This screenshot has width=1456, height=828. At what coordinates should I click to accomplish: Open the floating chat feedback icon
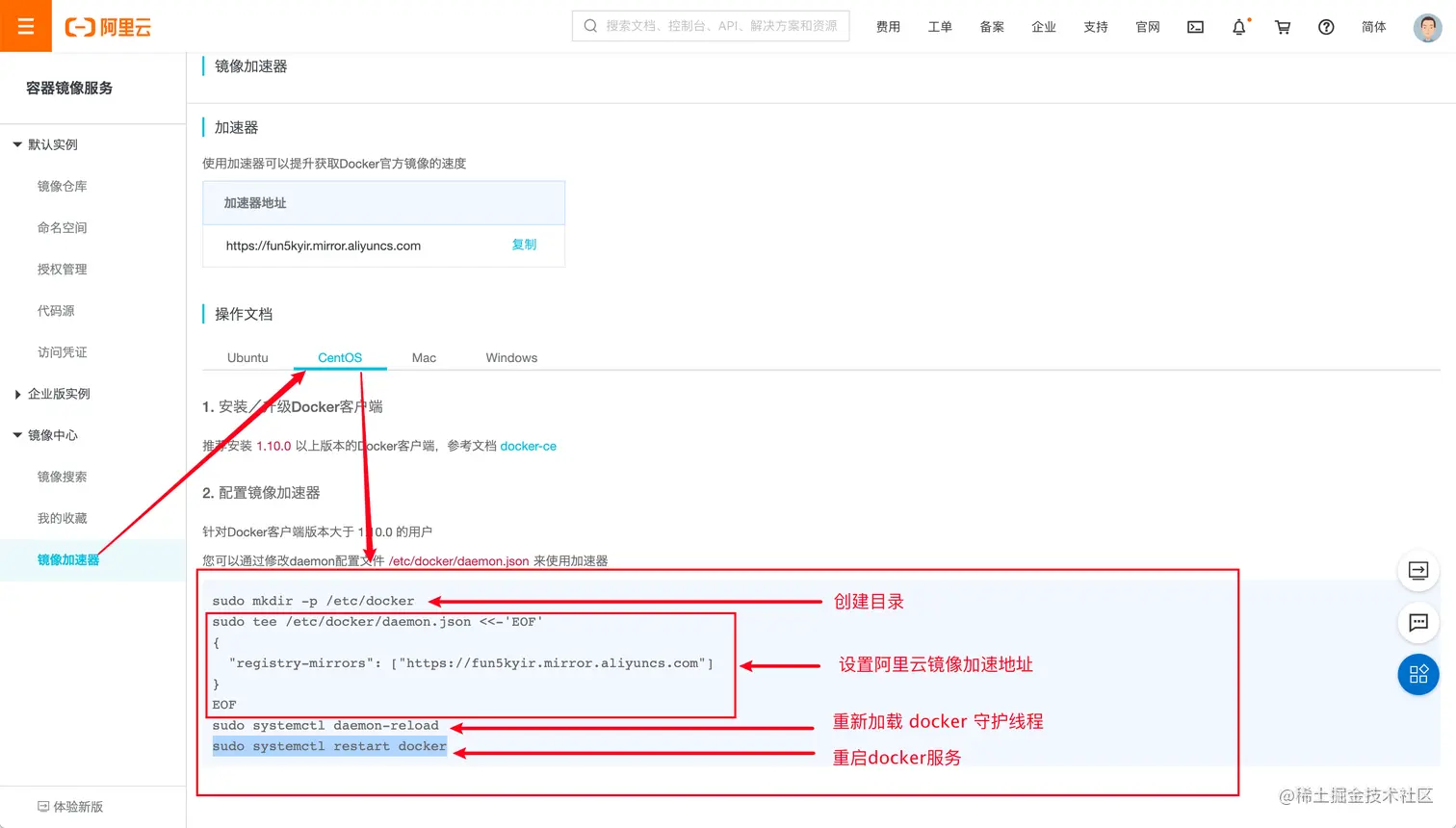pos(1418,622)
